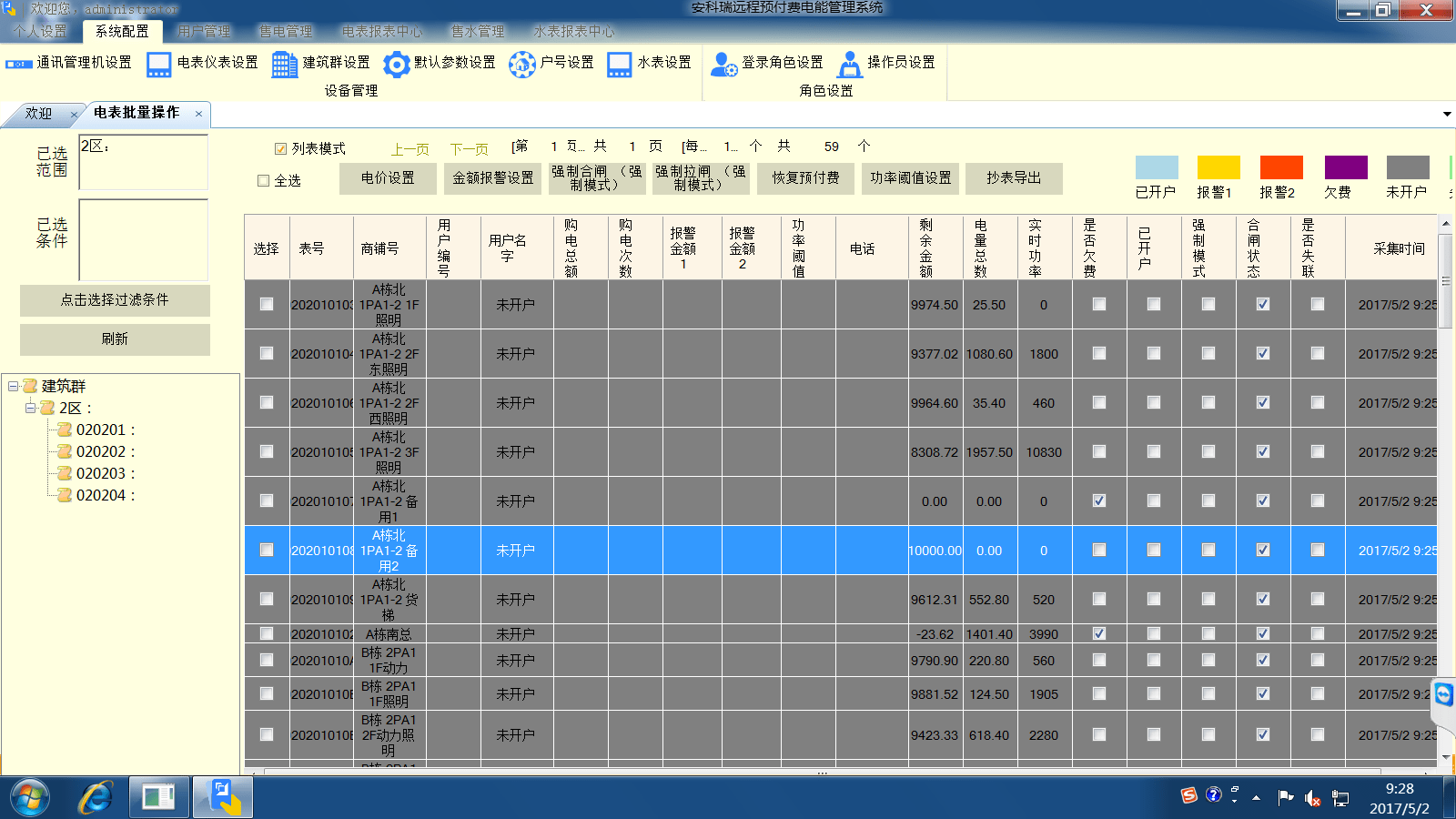Image resolution: width=1456 pixels, height=819 pixels.
Task: Open 登录角色设置 role icon
Action: (723, 64)
